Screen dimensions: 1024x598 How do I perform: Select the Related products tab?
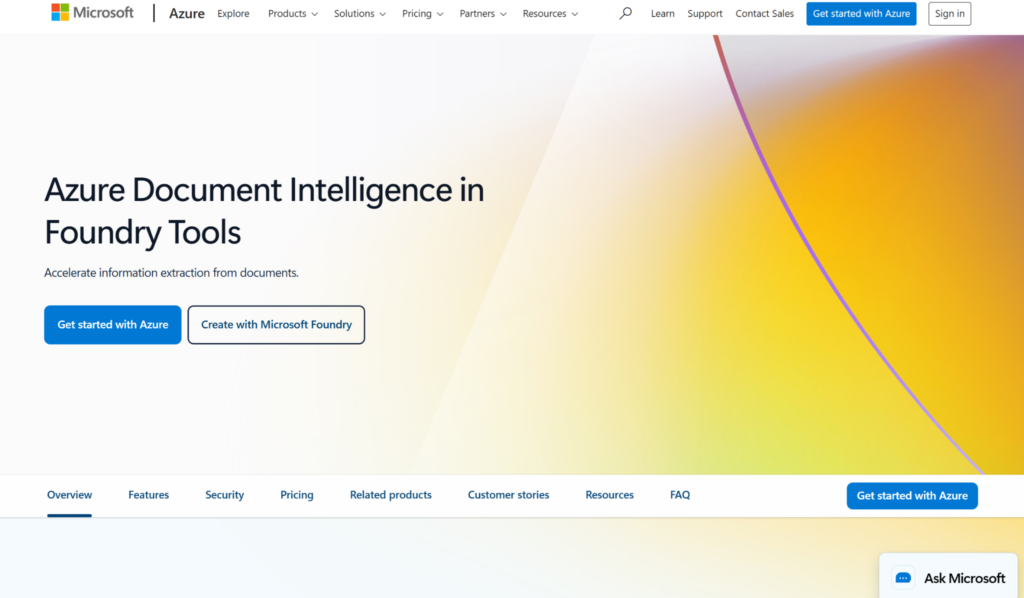[390, 495]
